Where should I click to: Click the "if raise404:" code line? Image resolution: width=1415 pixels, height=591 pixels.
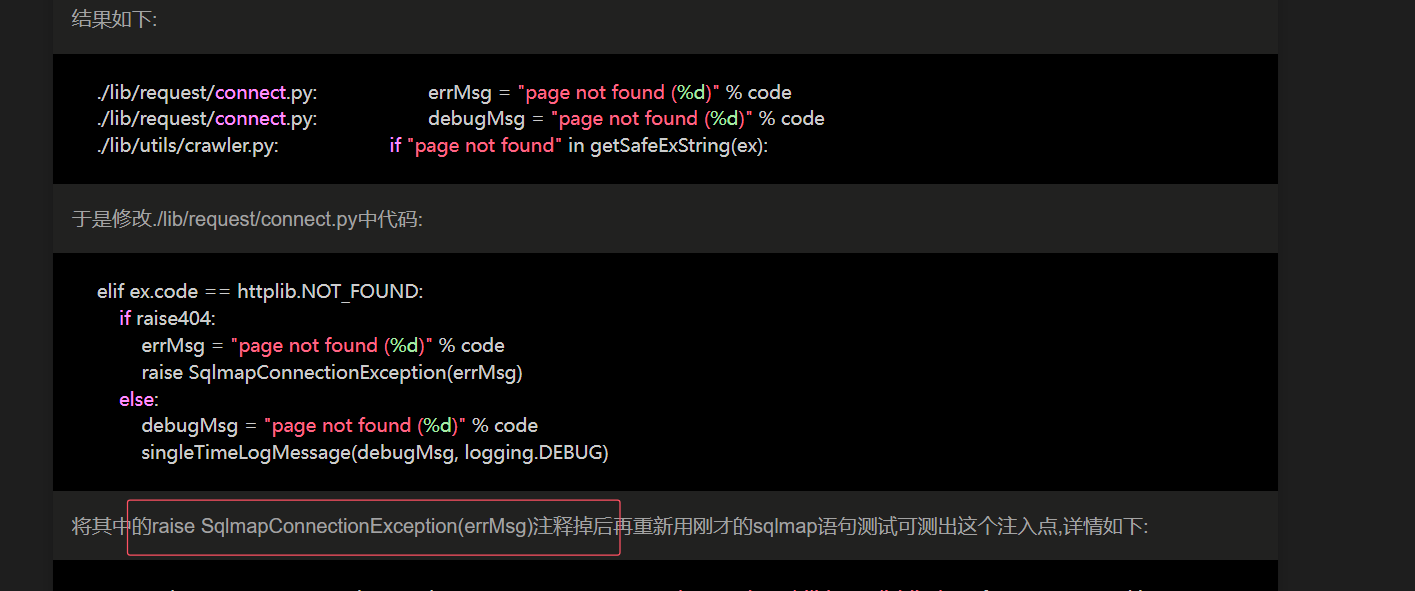coord(167,319)
